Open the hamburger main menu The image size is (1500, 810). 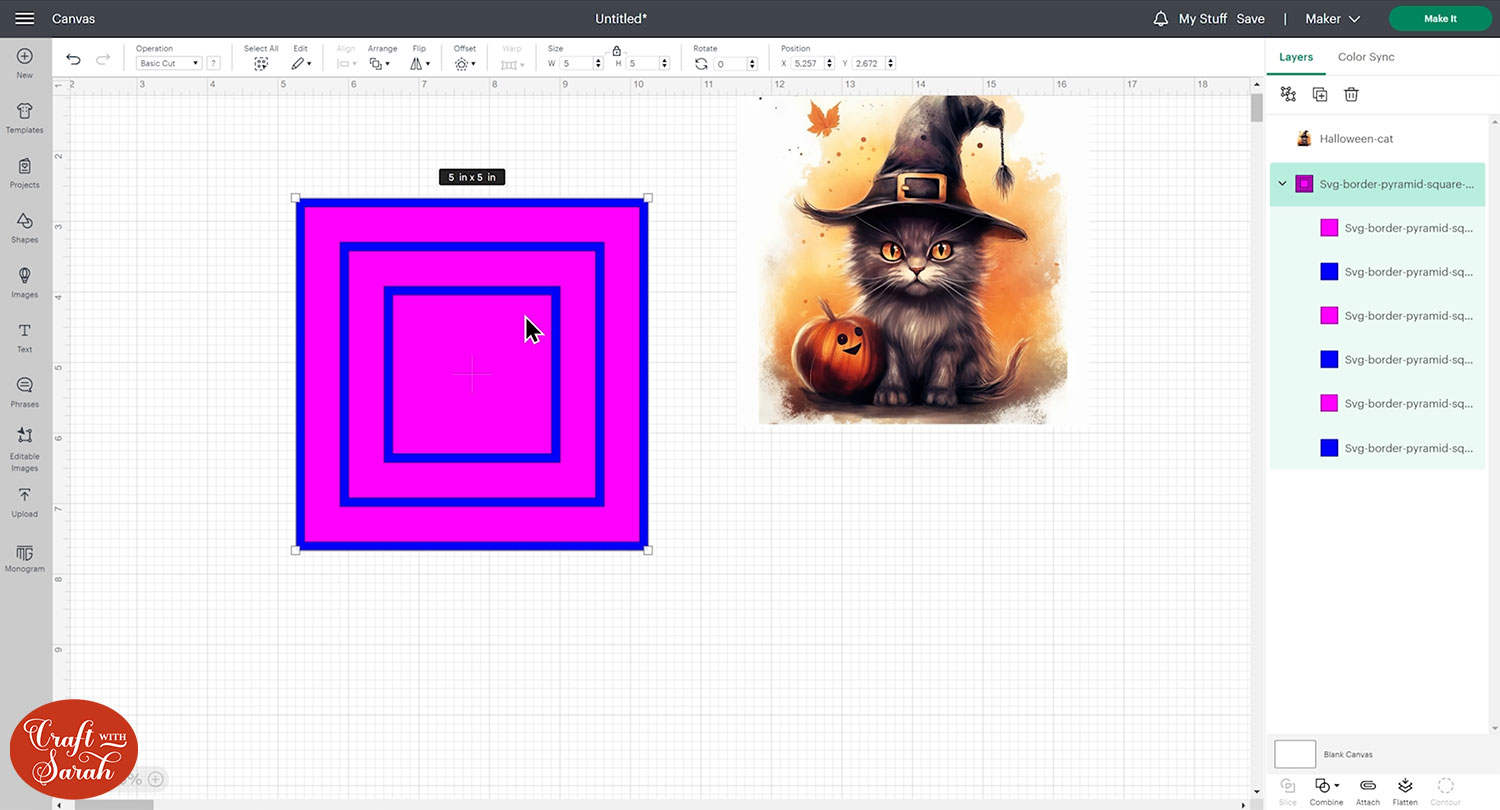(25, 19)
